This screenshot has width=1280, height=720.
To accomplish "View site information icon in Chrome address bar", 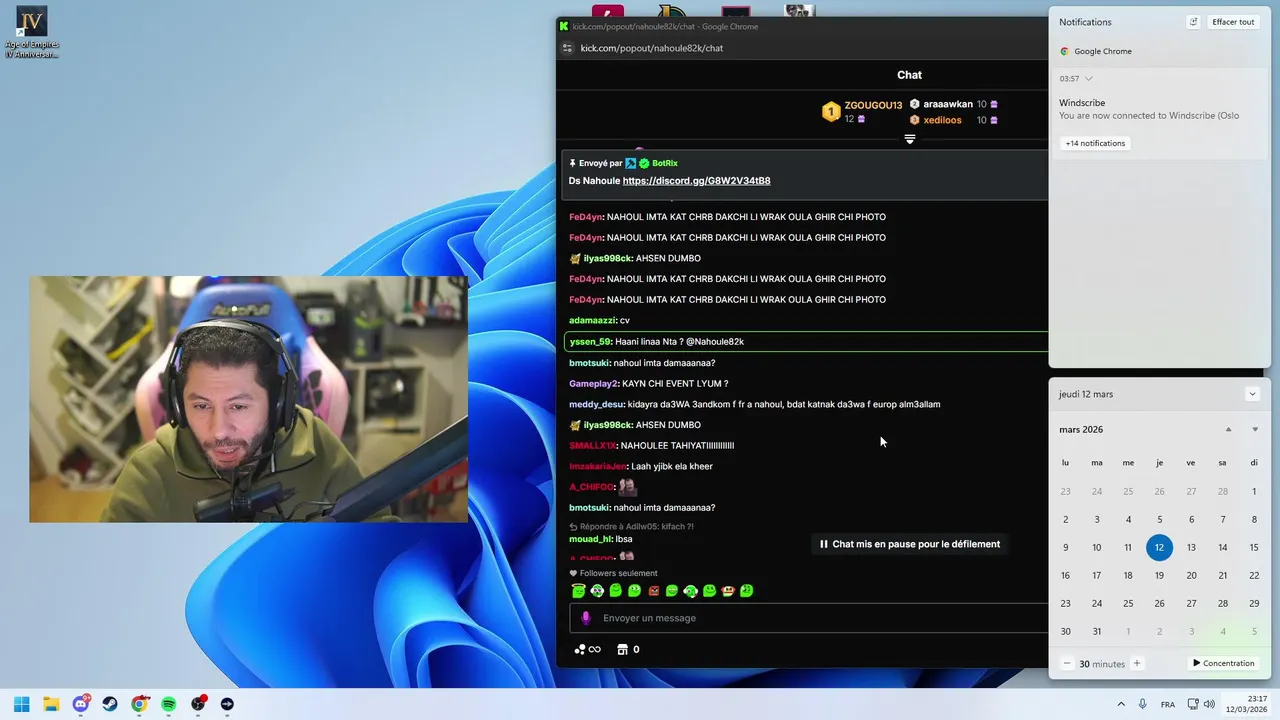I will pos(568,48).
